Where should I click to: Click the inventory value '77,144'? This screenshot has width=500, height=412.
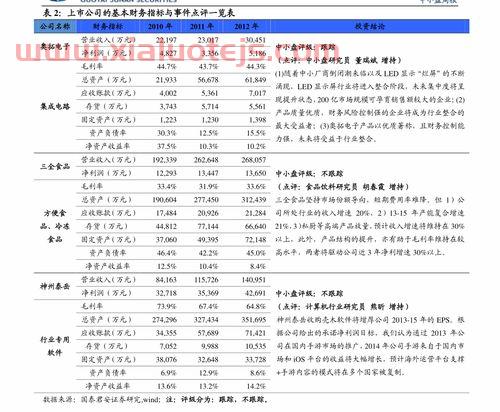coord(208,227)
